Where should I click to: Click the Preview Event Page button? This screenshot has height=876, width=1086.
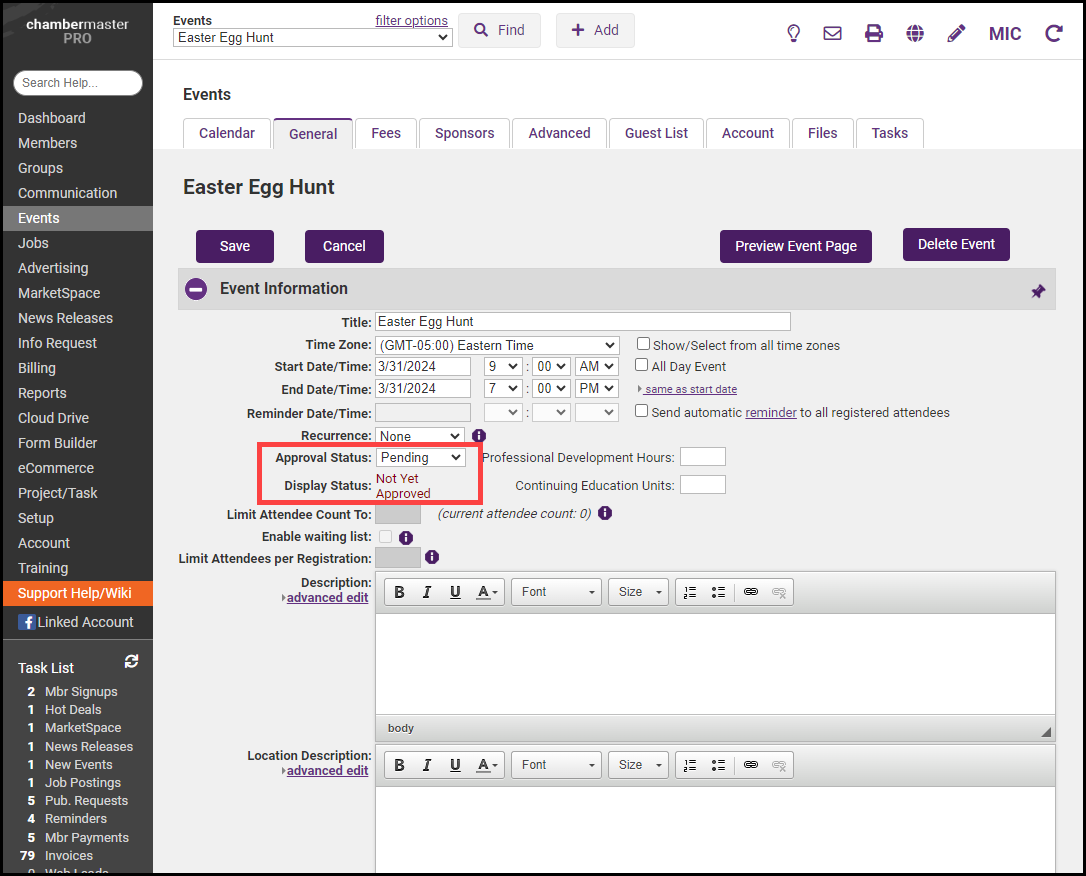[795, 246]
